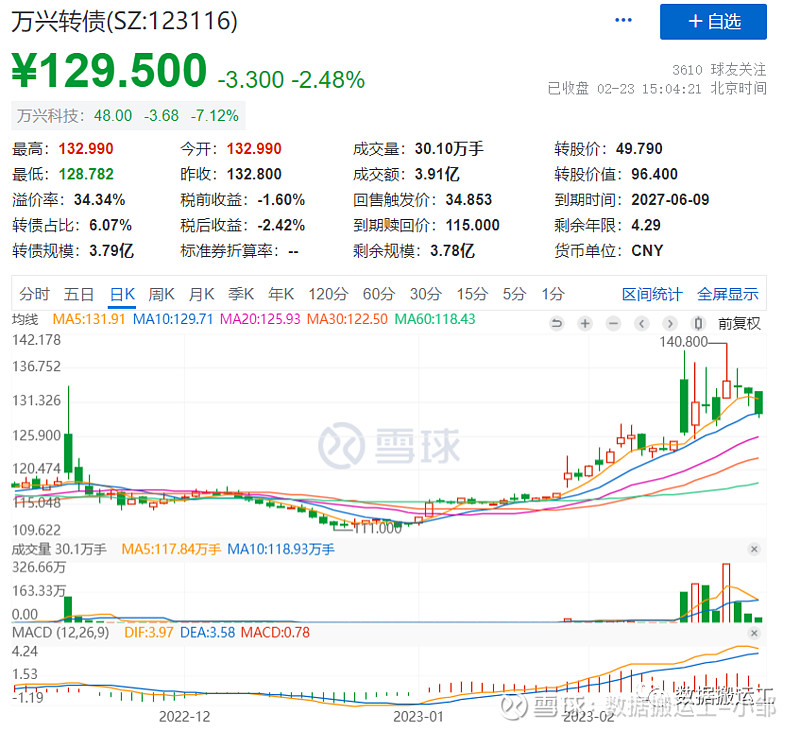Select the 季K chart tab
800x731 pixels.
pyautogui.click(x=241, y=294)
